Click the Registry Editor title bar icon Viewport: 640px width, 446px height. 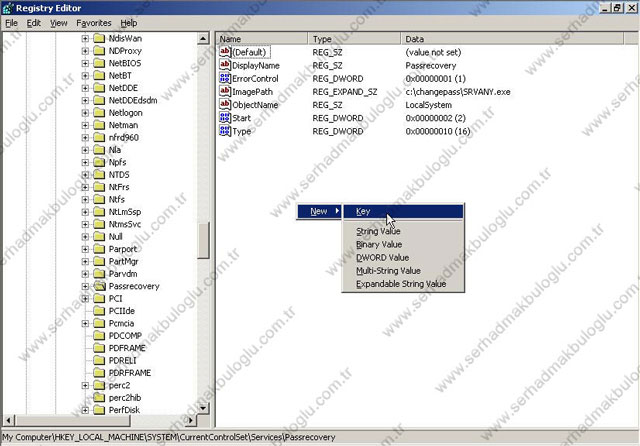7,8
